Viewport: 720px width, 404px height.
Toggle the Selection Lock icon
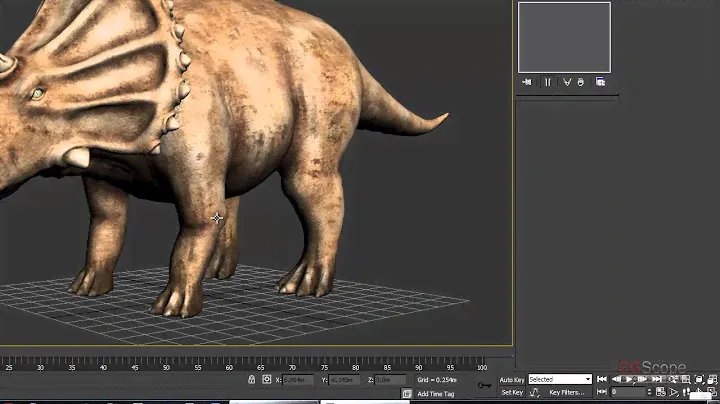pyautogui.click(x=251, y=380)
